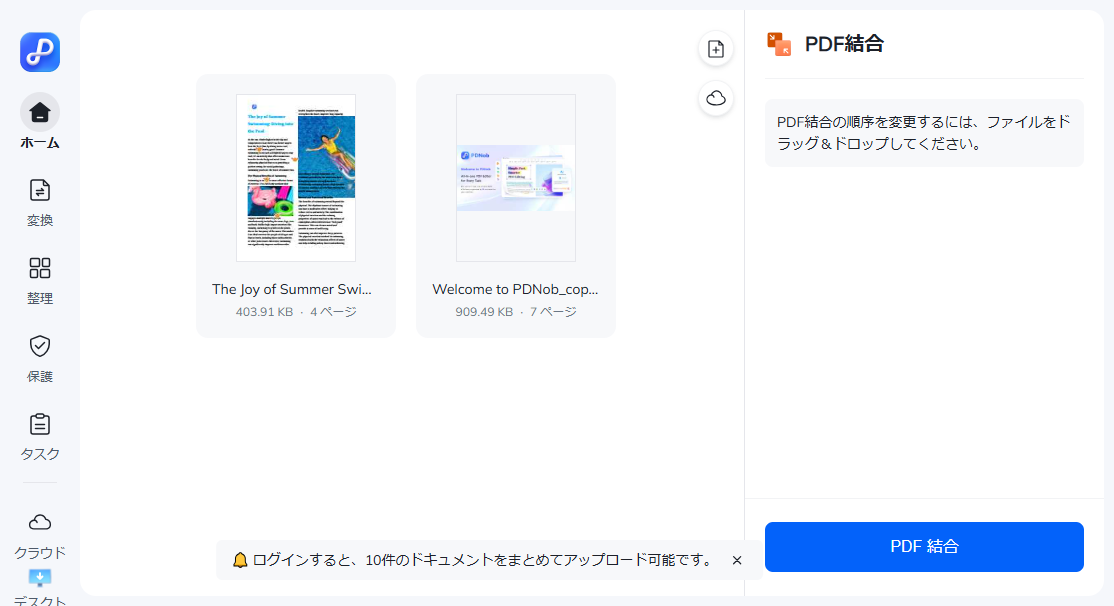Viewport: 1114px width, 606px height.
Task: Click the add document icon
Action: [715, 48]
